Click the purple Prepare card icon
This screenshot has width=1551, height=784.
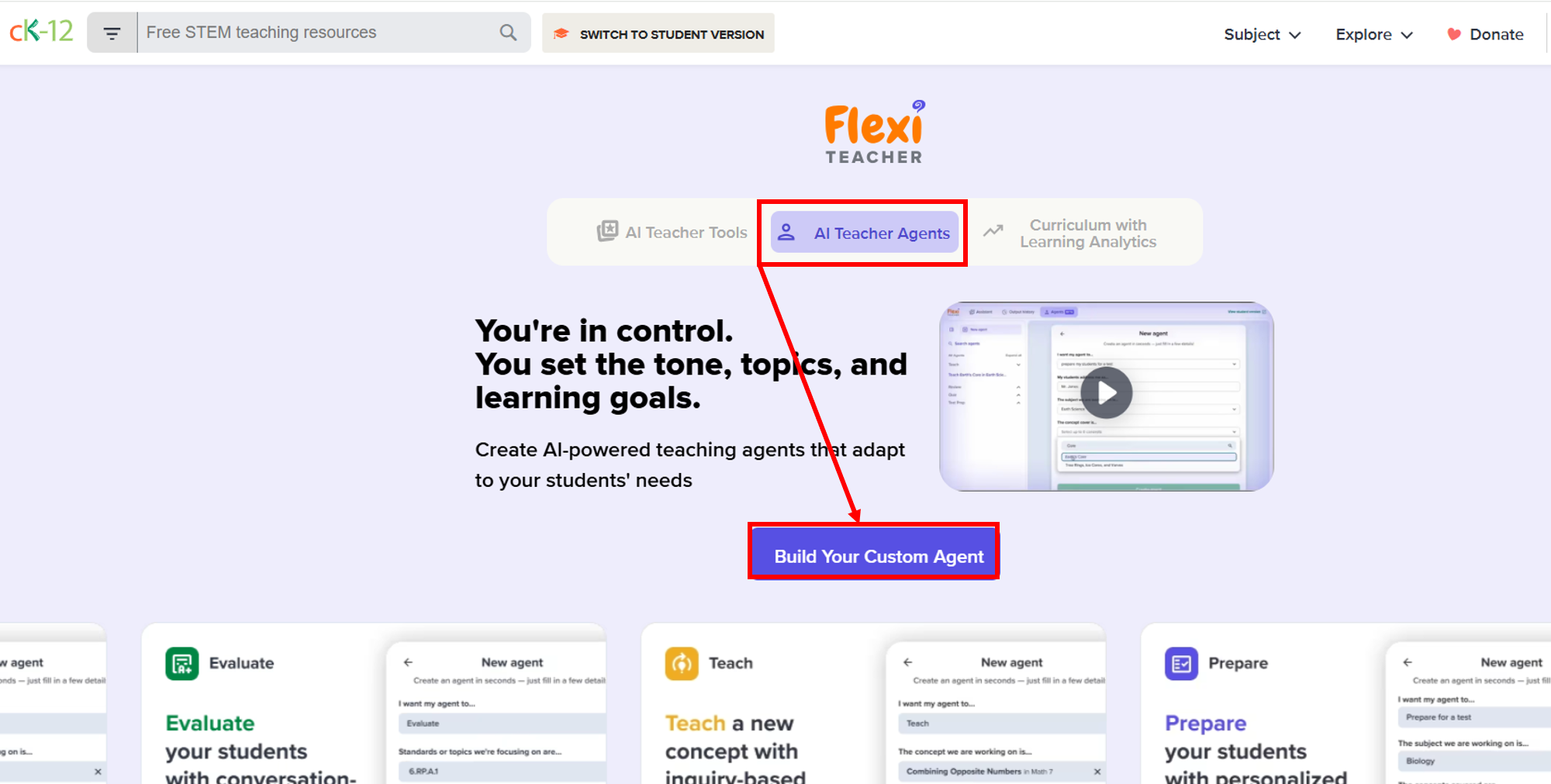[x=1181, y=664]
